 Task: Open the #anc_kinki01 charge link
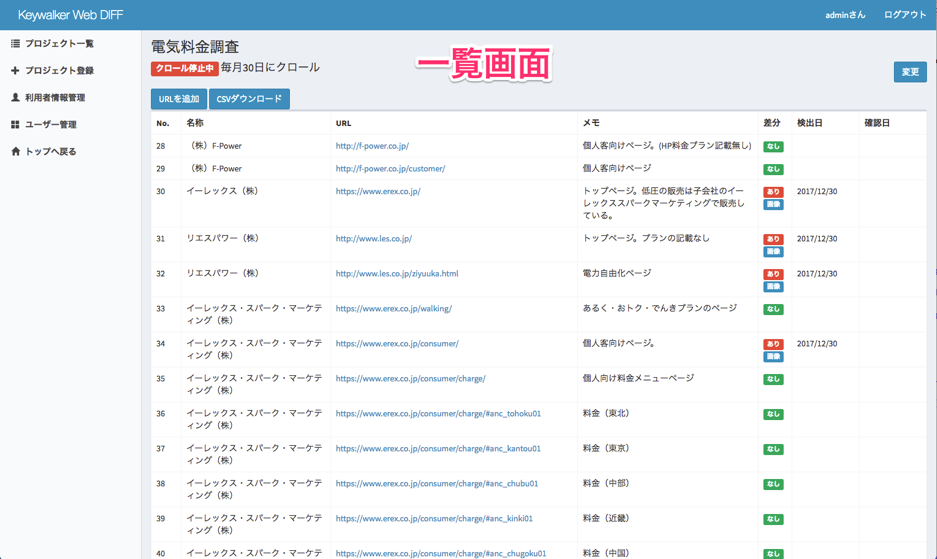click(x=434, y=518)
